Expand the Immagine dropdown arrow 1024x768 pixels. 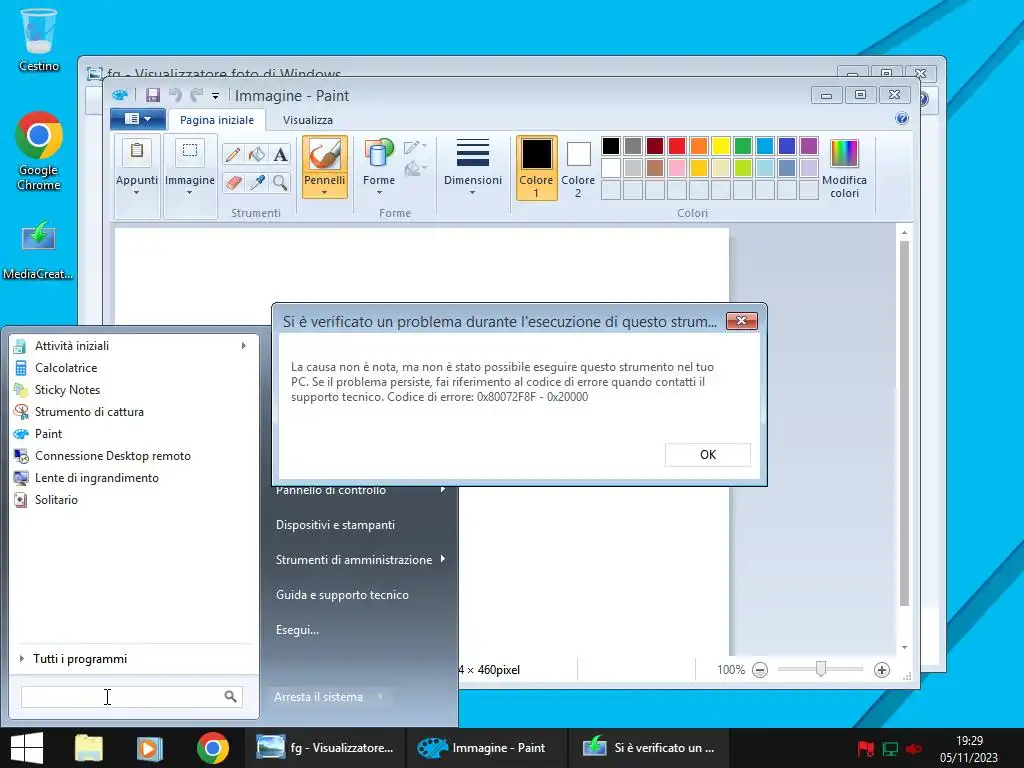pos(189,192)
